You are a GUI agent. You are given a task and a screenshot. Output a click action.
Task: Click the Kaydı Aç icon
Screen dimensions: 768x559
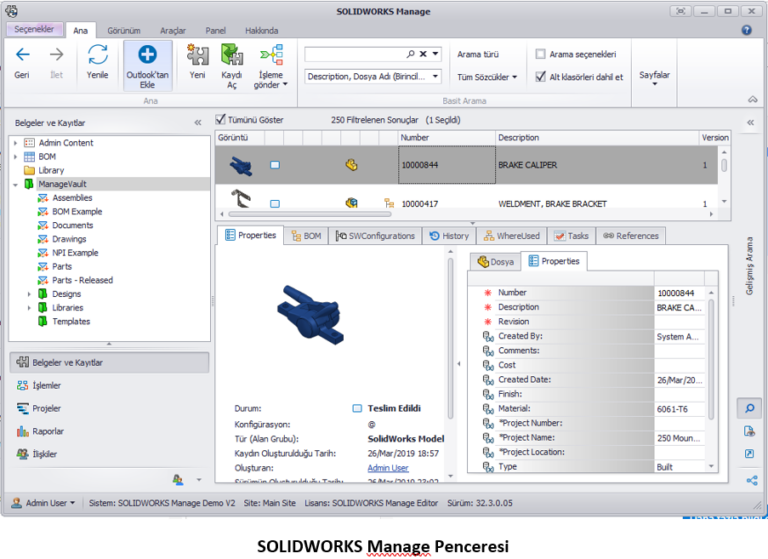click(232, 55)
